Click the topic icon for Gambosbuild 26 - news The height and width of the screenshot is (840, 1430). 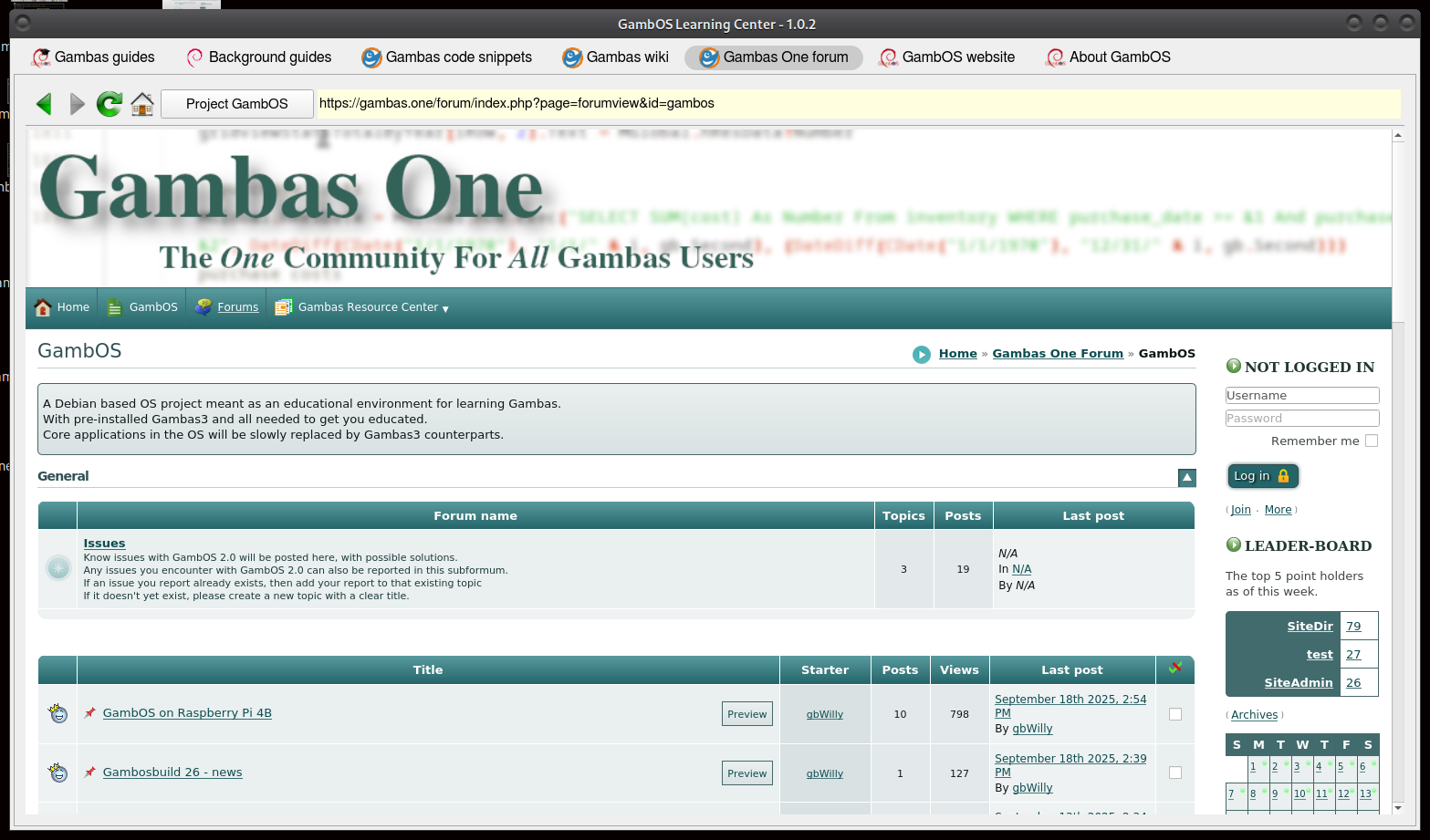pyautogui.click(x=58, y=773)
